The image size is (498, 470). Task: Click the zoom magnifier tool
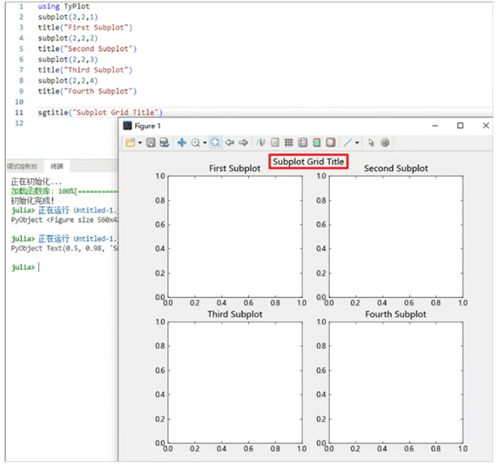[x=195, y=143]
